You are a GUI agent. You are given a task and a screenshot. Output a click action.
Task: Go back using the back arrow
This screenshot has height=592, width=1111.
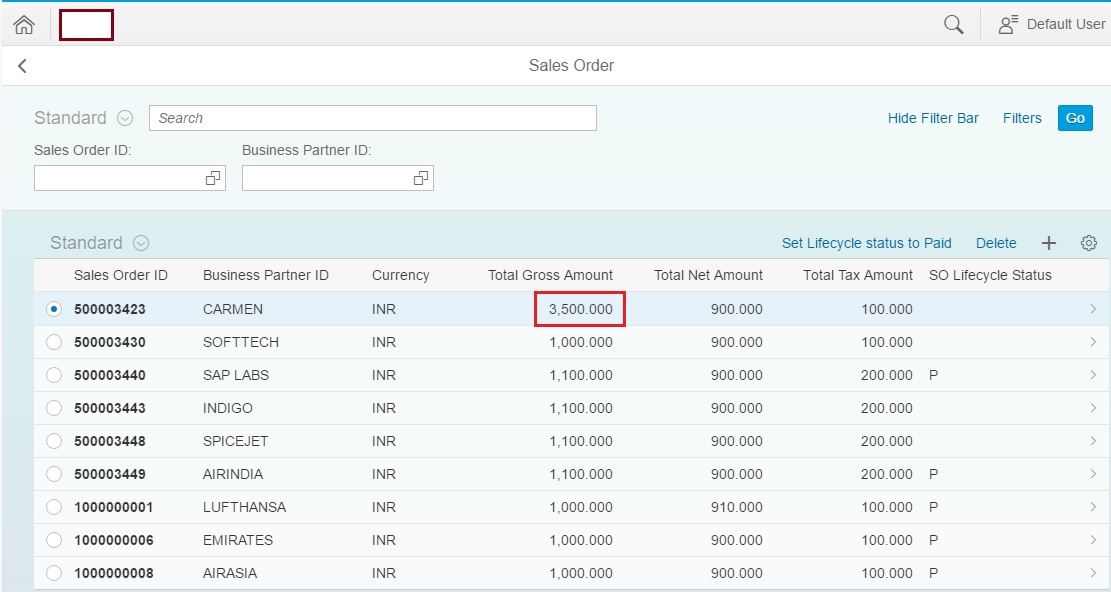point(21,65)
